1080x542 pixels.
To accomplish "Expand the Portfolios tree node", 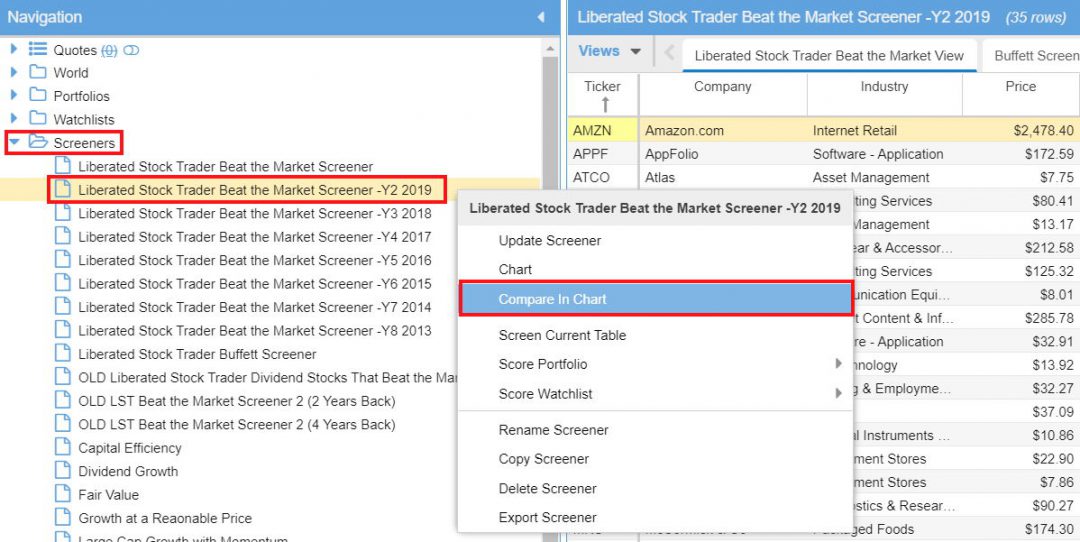I will [x=14, y=96].
